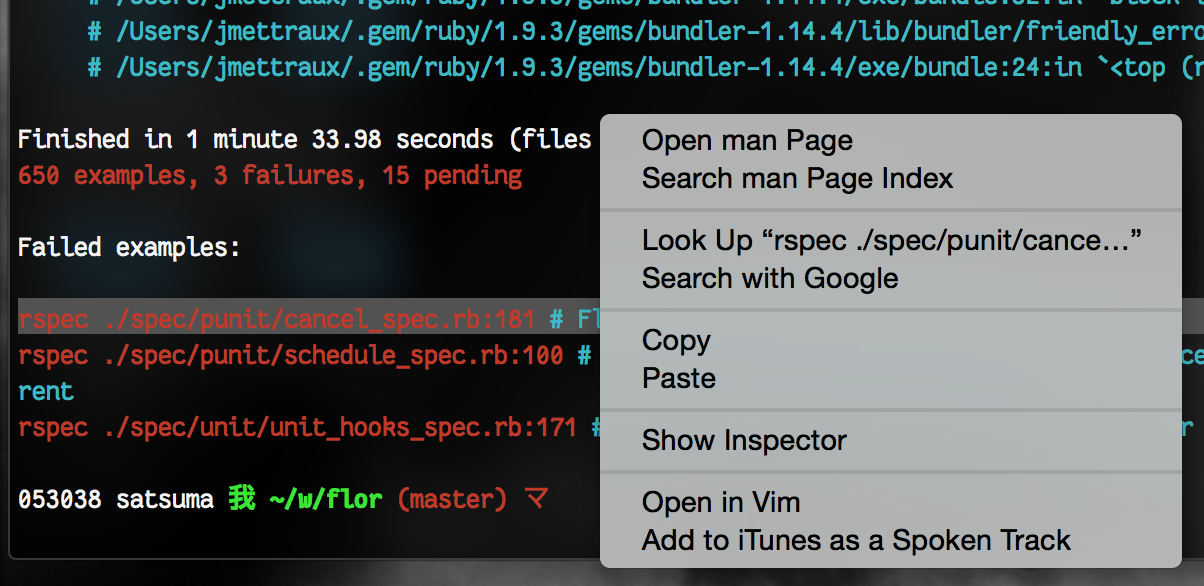Screen dimensions: 1204x586
Task: Click the unit_hooks_spec.rb:171 failure line
Action: [297, 428]
